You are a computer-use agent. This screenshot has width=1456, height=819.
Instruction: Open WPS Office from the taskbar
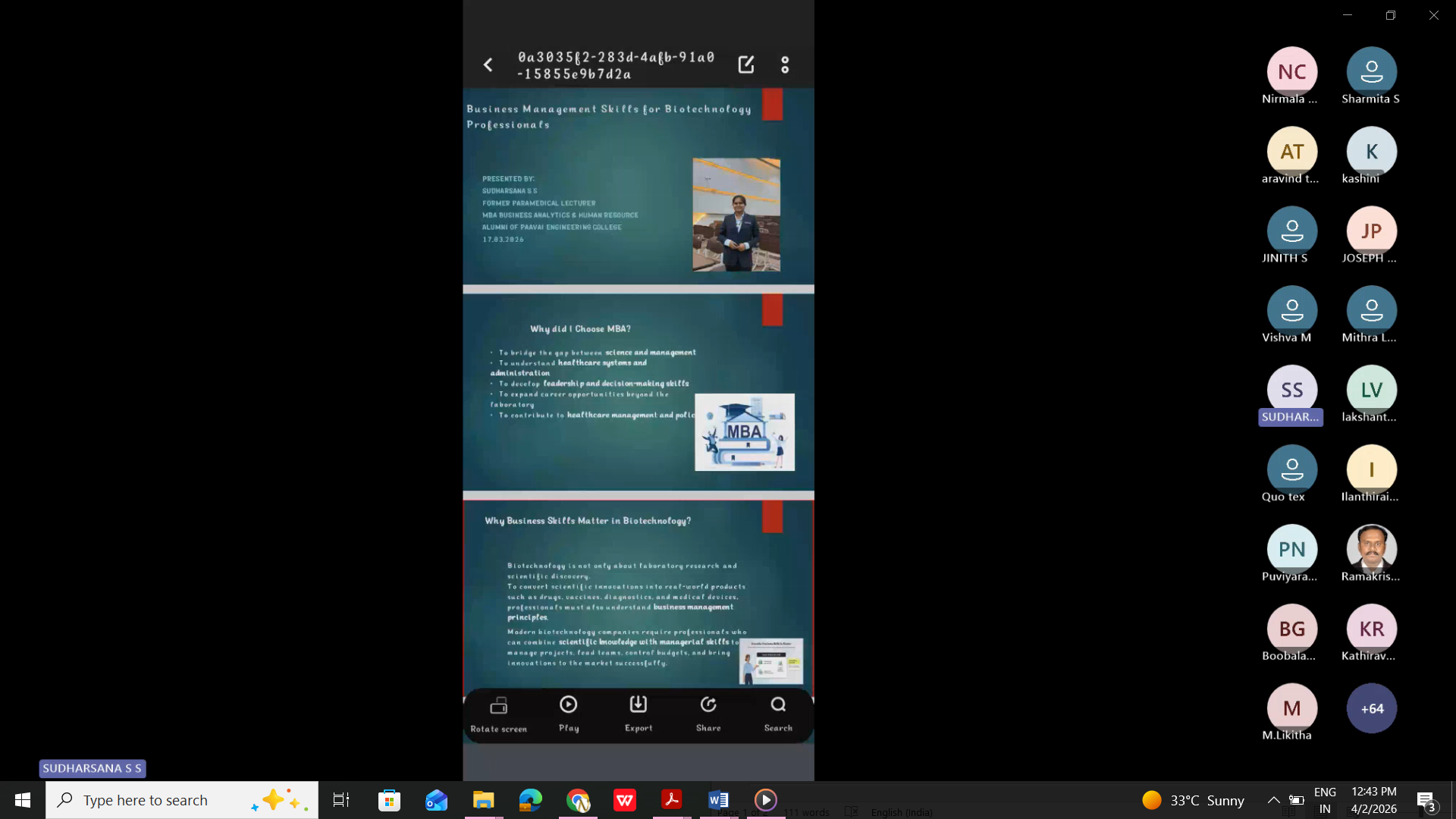pyautogui.click(x=625, y=800)
